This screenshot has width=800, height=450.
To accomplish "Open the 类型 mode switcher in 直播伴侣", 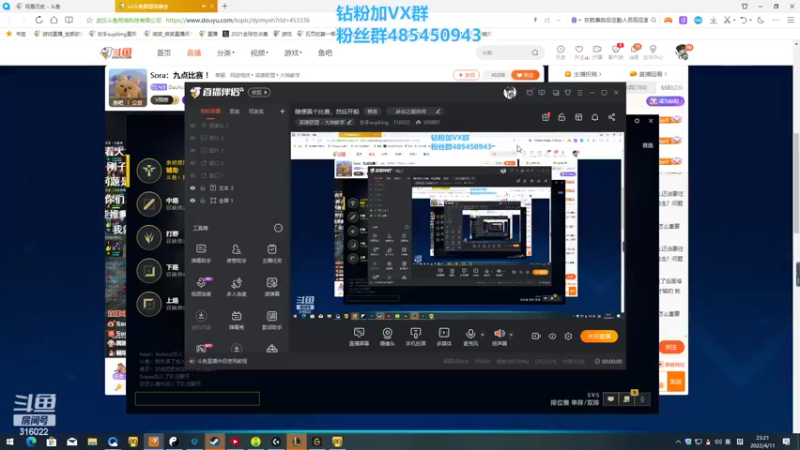I will tap(259, 92).
